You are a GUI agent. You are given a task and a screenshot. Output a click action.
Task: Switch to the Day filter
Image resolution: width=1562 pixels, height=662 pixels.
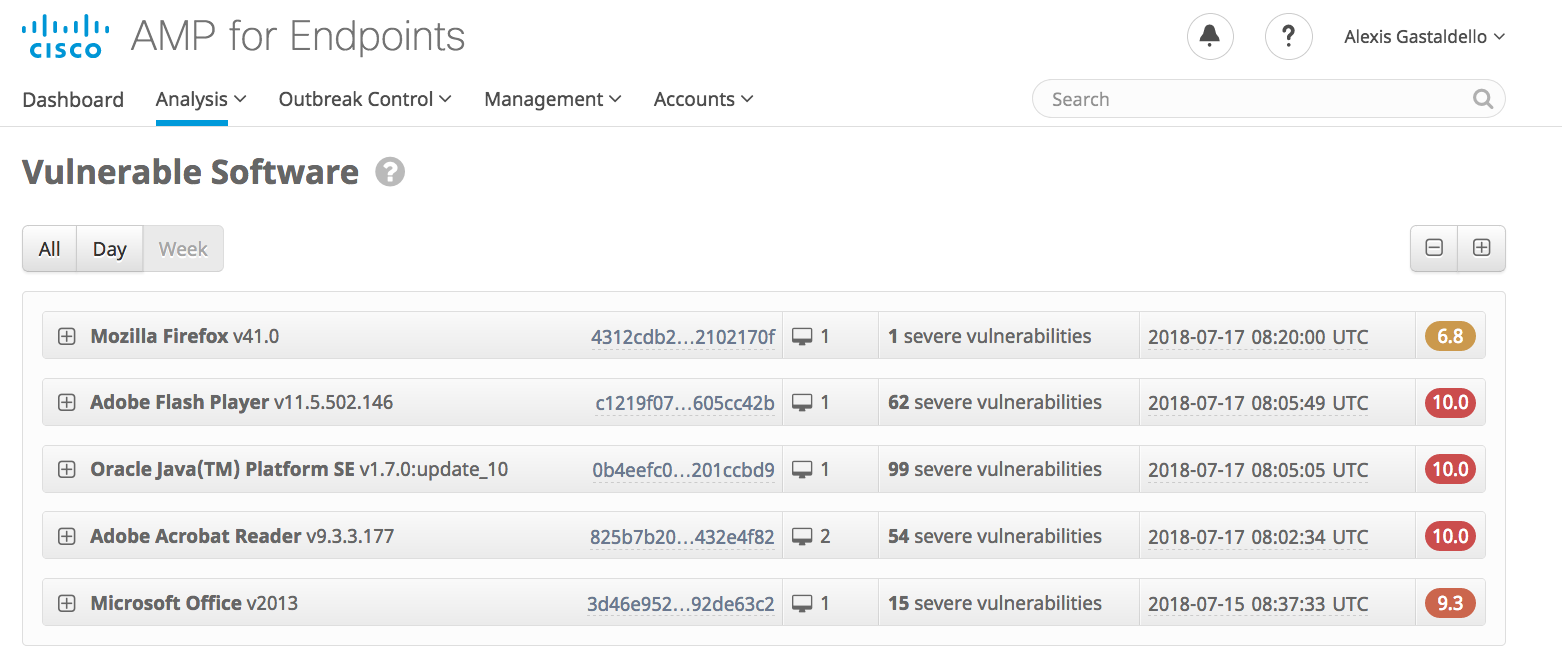click(109, 249)
